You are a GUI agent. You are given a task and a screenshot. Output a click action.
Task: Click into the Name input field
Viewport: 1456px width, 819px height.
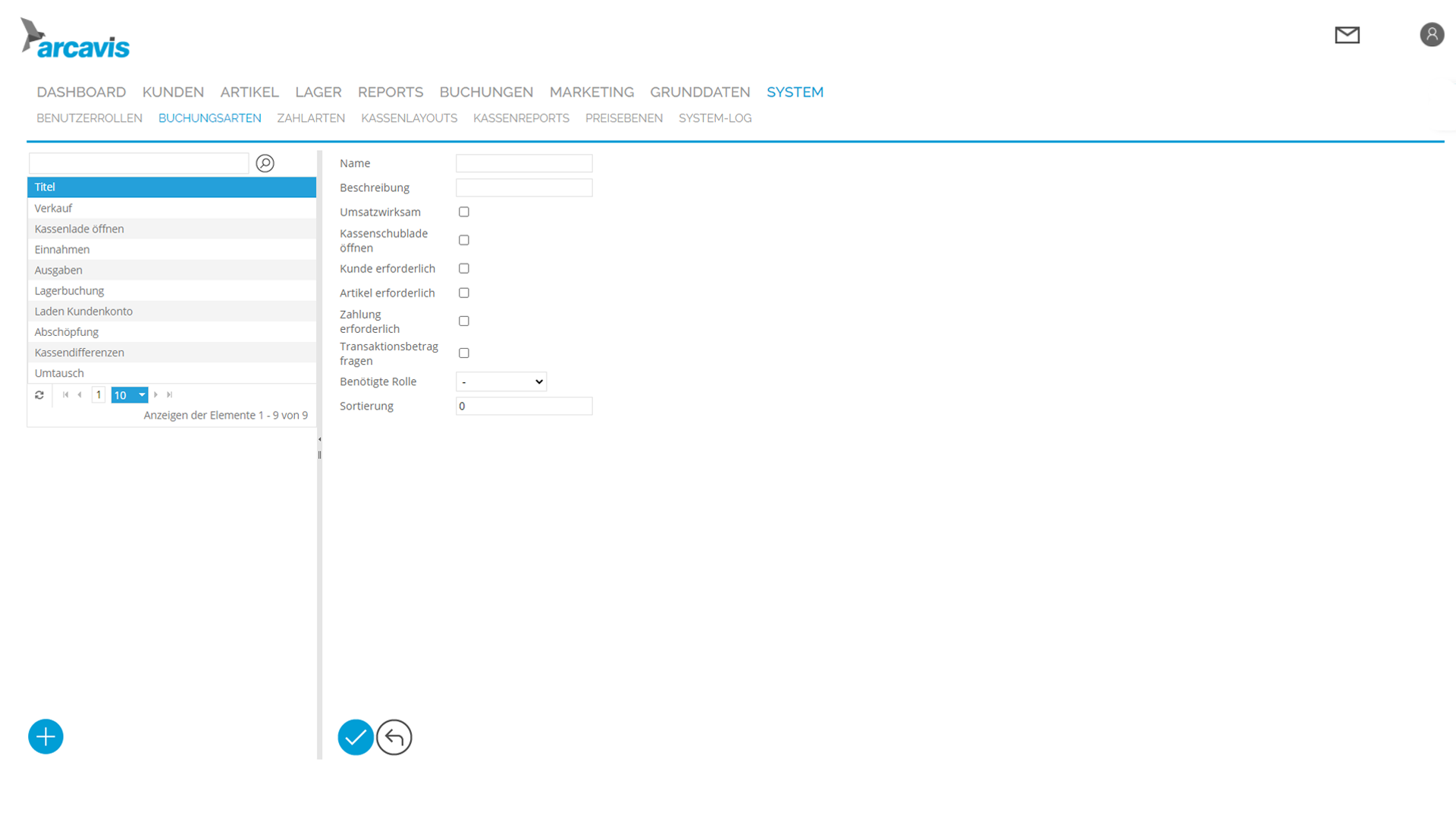(523, 163)
